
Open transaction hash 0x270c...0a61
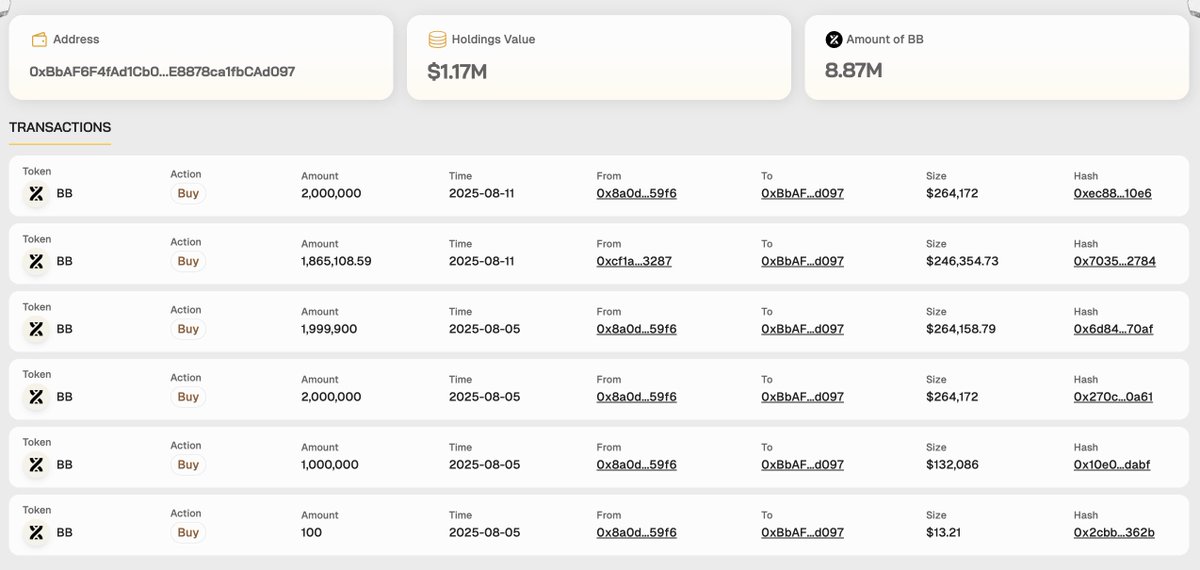click(x=1113, y=397)
